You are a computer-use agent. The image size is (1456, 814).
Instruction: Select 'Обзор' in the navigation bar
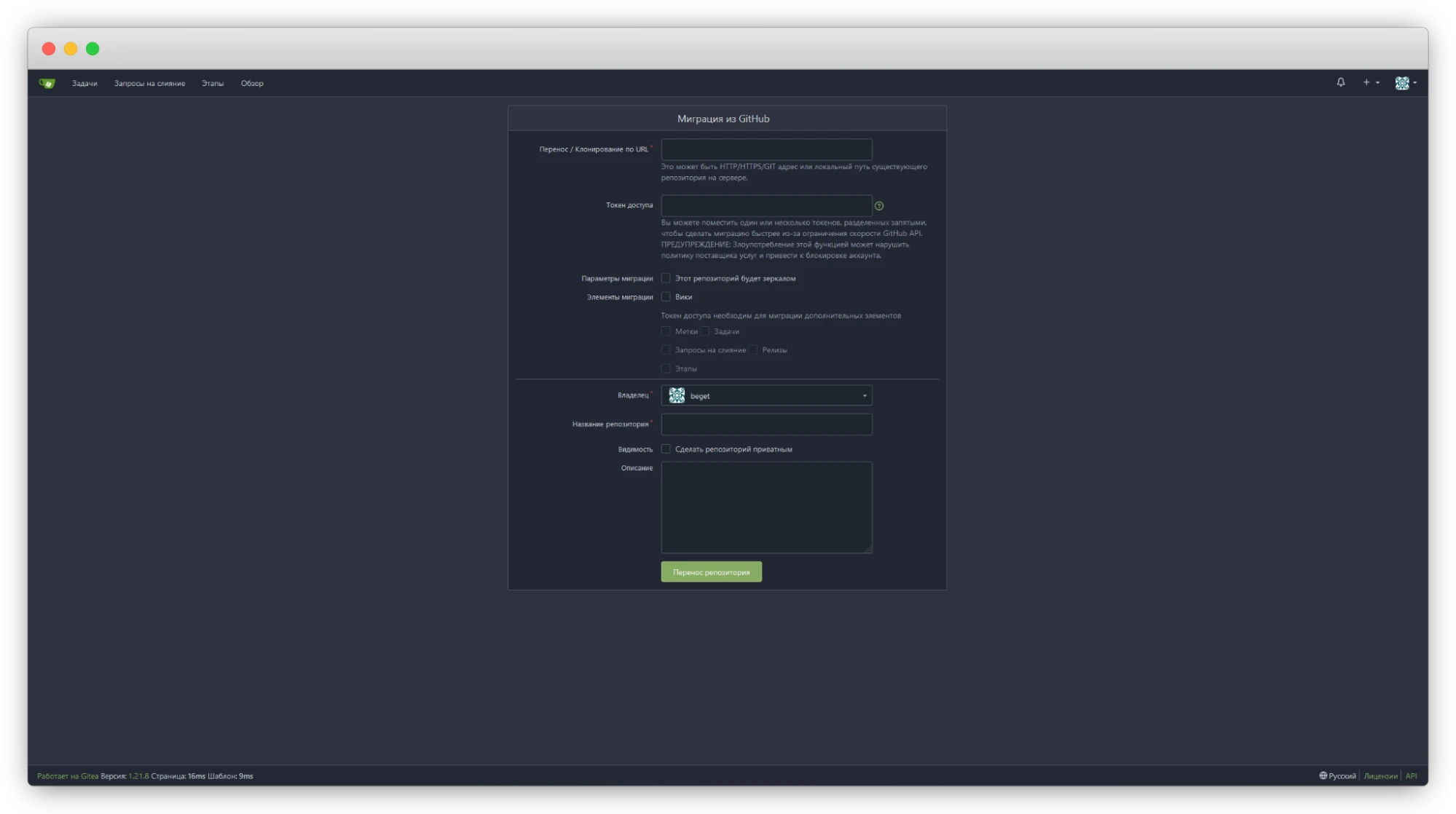click(x=251, y=83)
